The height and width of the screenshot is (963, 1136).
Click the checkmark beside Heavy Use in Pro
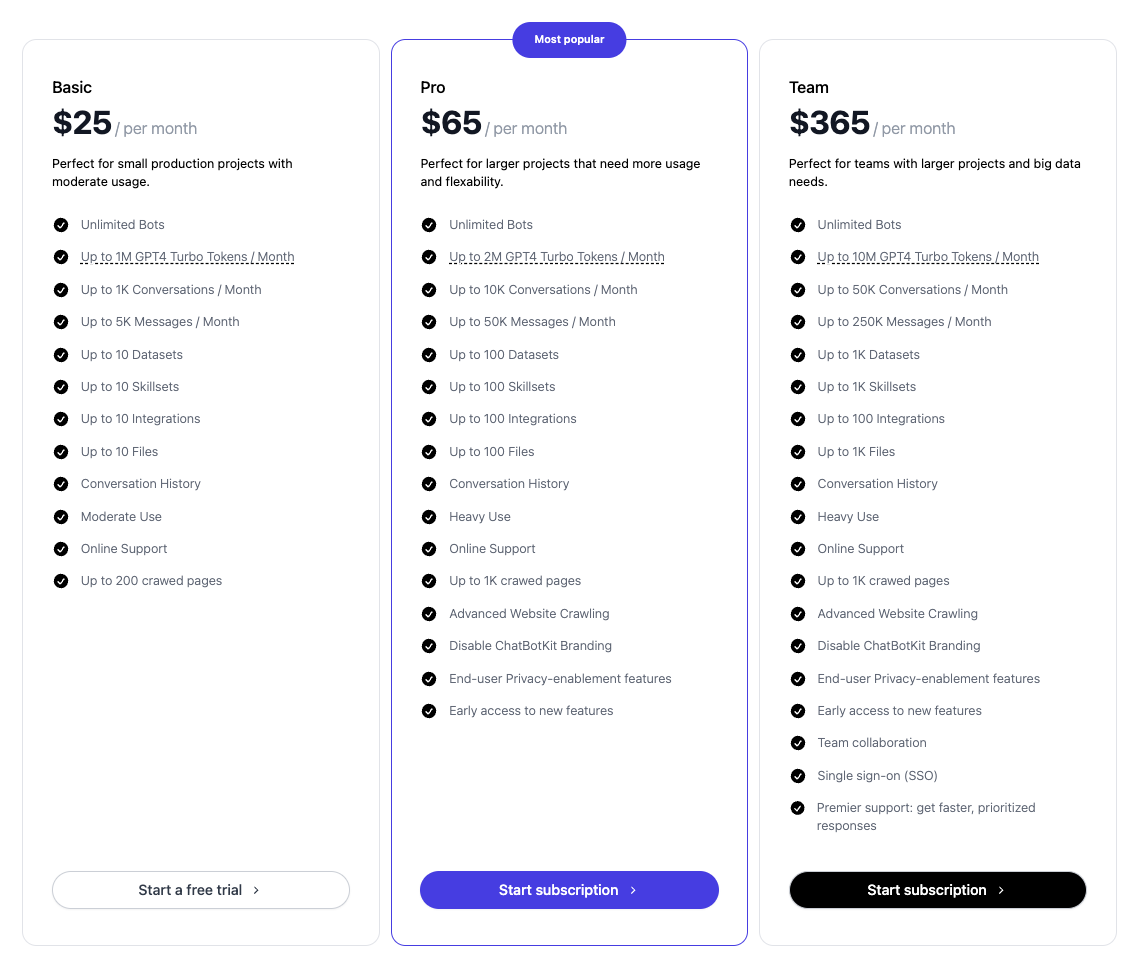point(429,516)
